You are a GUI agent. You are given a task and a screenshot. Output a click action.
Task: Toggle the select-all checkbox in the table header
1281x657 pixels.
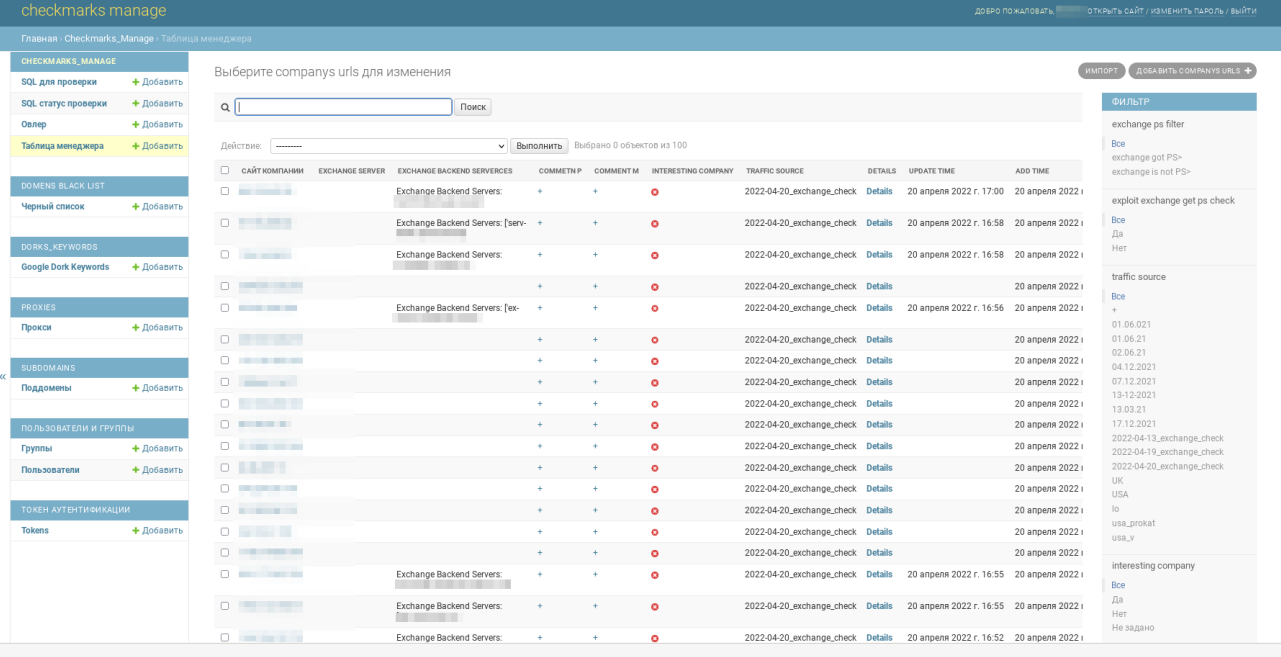point(225,171)
